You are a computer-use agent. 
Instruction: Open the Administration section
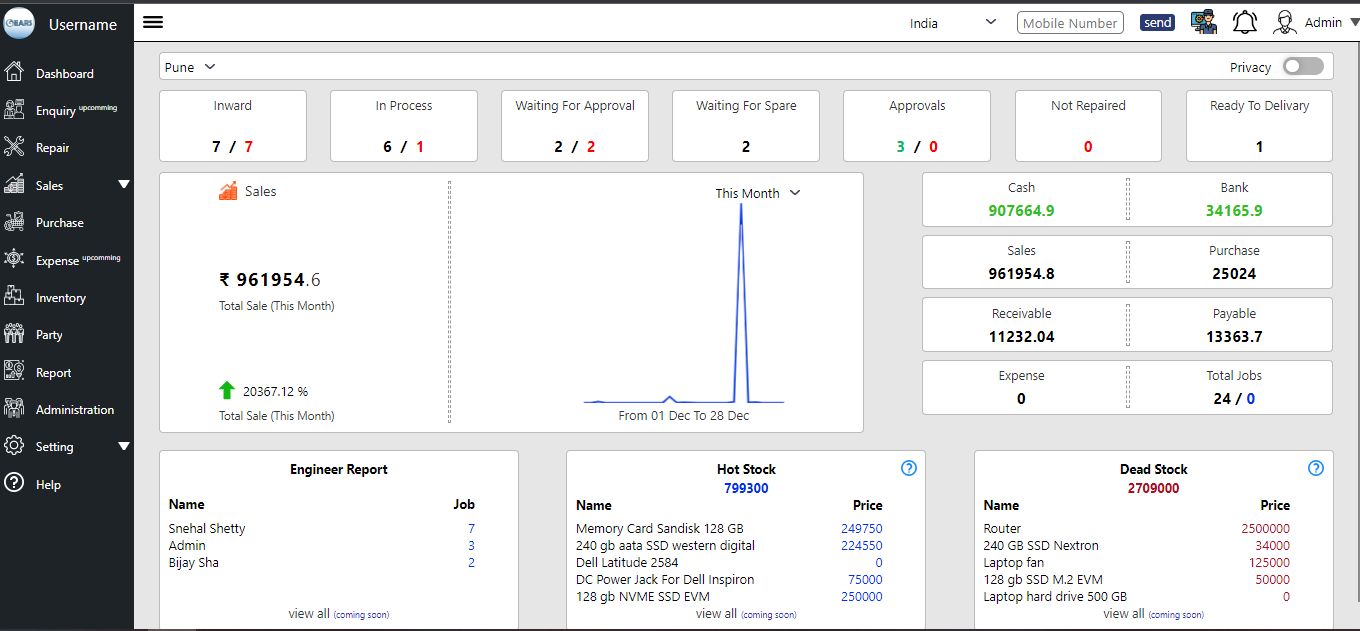click(75, 409)
